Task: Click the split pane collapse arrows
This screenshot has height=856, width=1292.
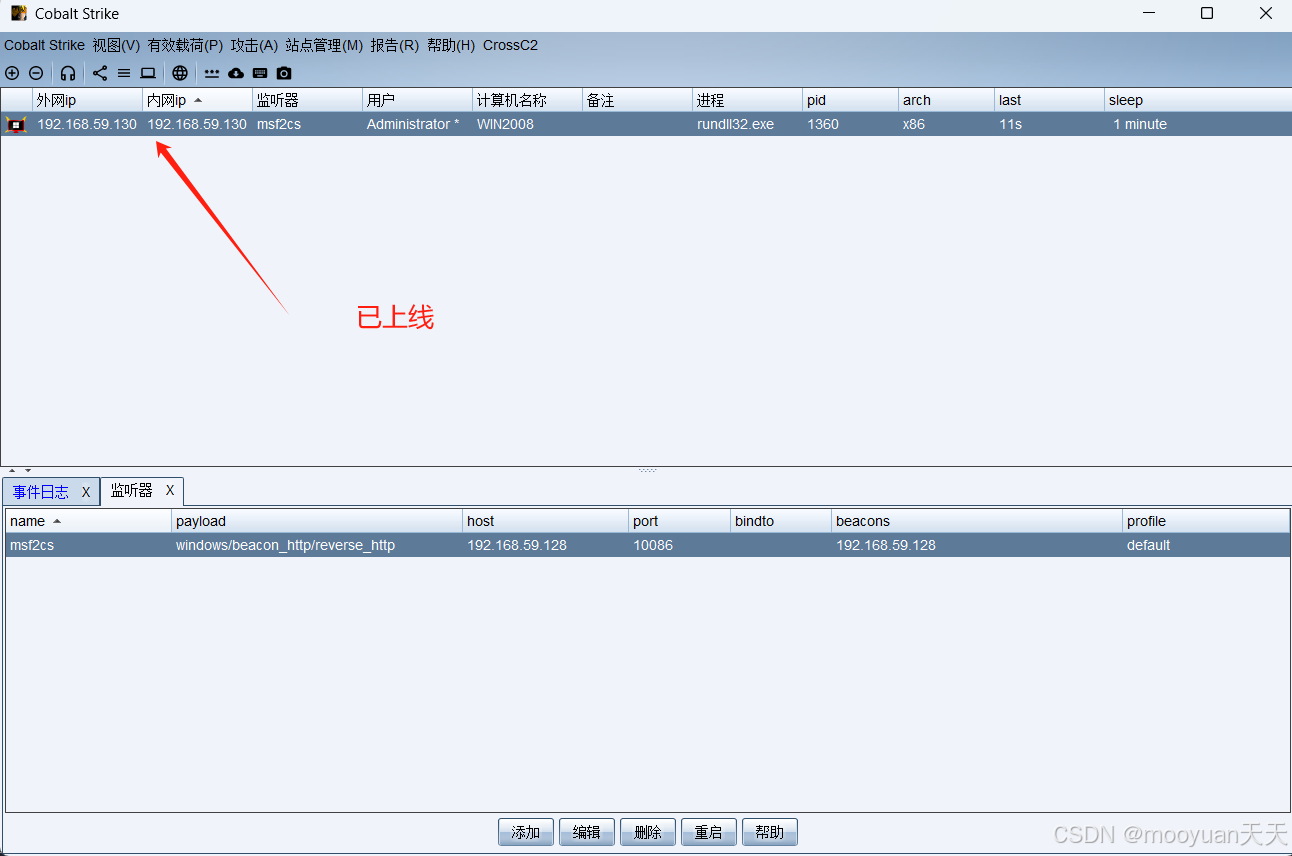Action: [20, 470]
